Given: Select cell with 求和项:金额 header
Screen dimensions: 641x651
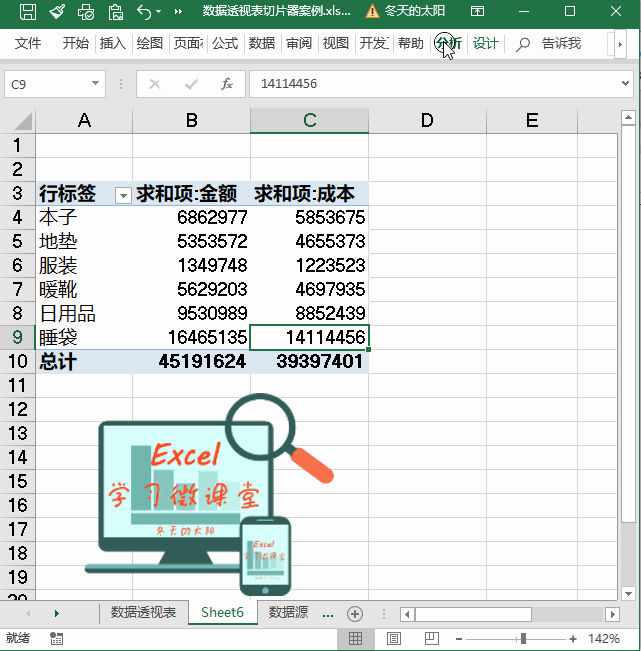Looking at the screenshot, I should click(191, 193).
